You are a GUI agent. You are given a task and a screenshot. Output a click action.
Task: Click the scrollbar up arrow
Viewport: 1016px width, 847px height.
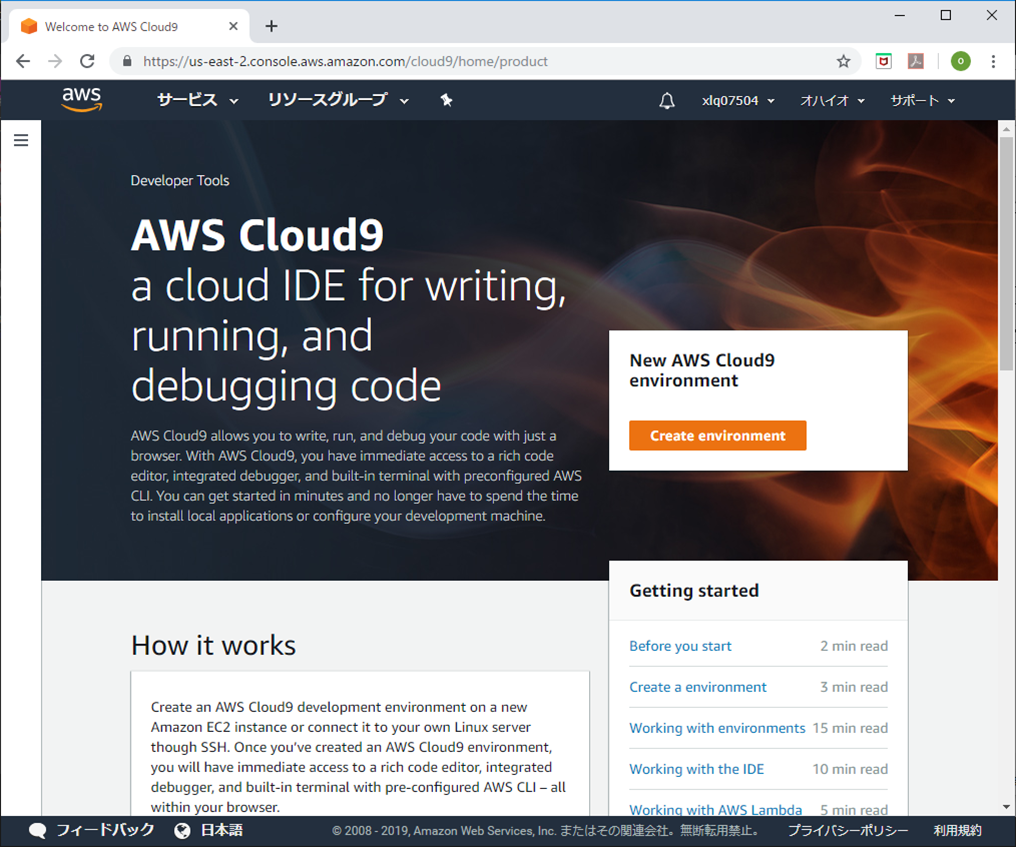coord(1006,129)
